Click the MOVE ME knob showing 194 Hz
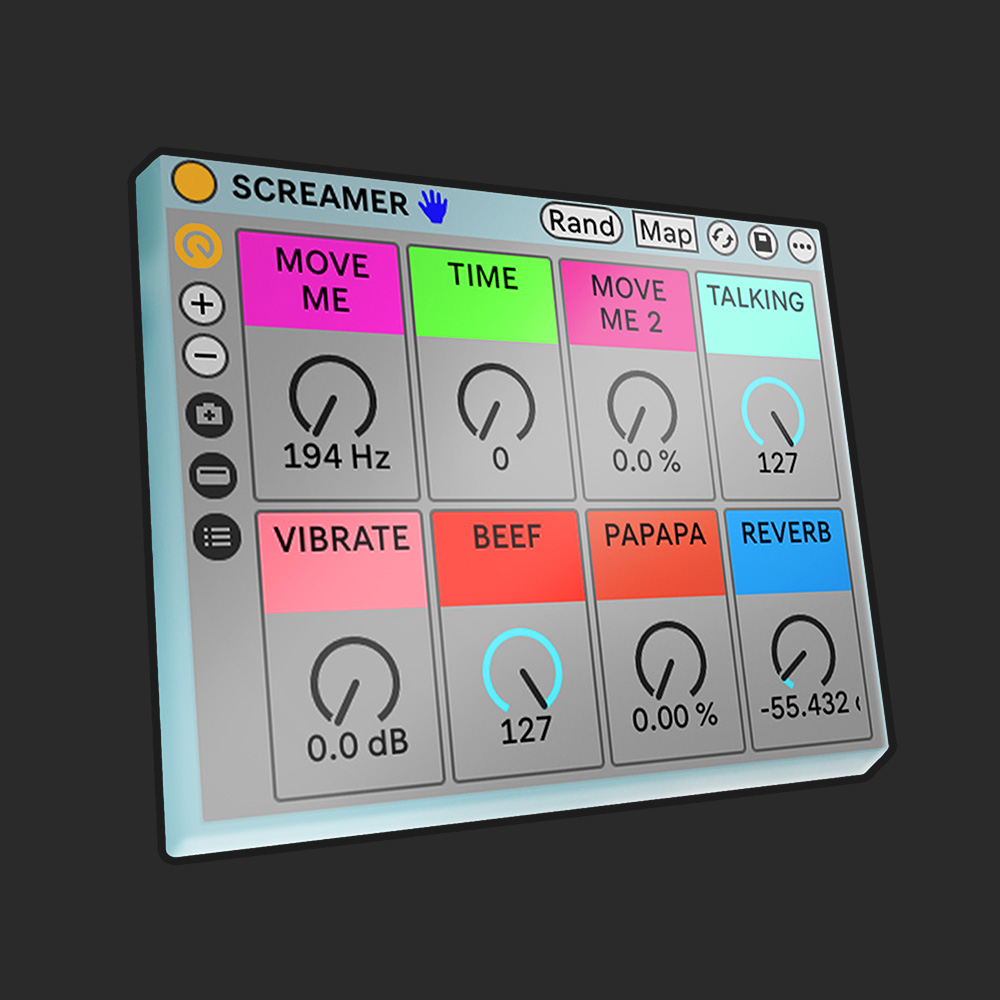 [x=332, y=398]
